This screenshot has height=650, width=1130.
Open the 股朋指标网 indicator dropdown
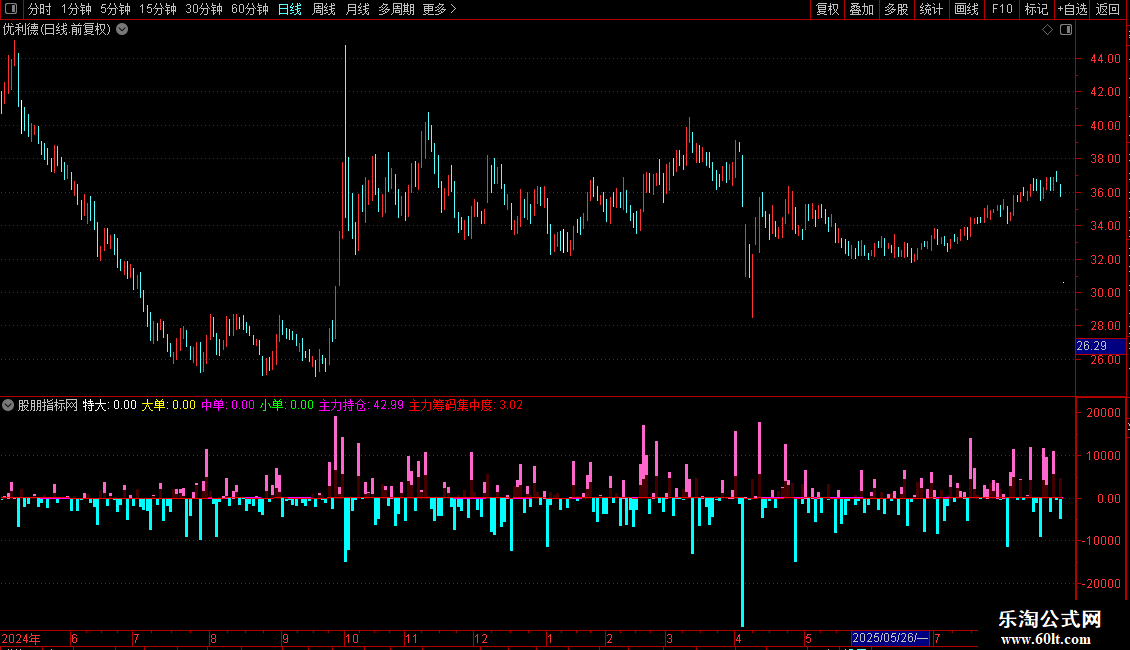tap(8, 405)
